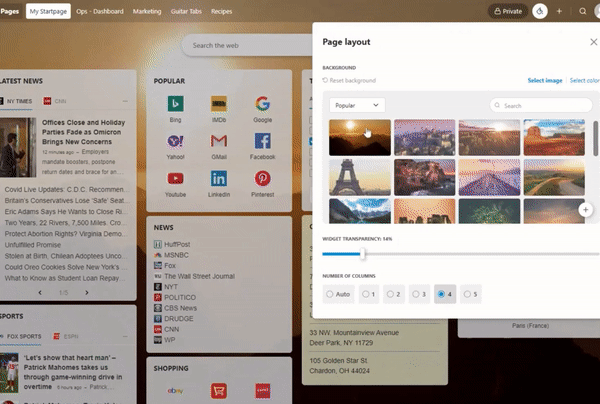Screen dimensions: 600x404
Task: Open the Pinterest bookmark icon
Action: (262, 179)
